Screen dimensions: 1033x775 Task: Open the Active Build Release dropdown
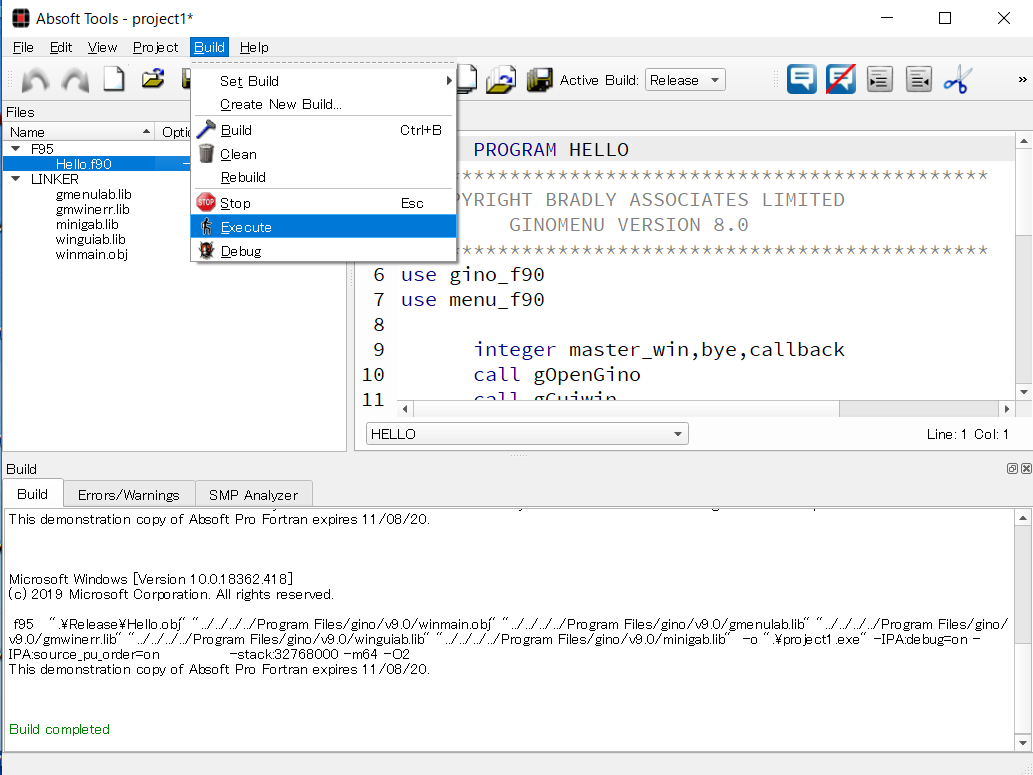[685, 80]
